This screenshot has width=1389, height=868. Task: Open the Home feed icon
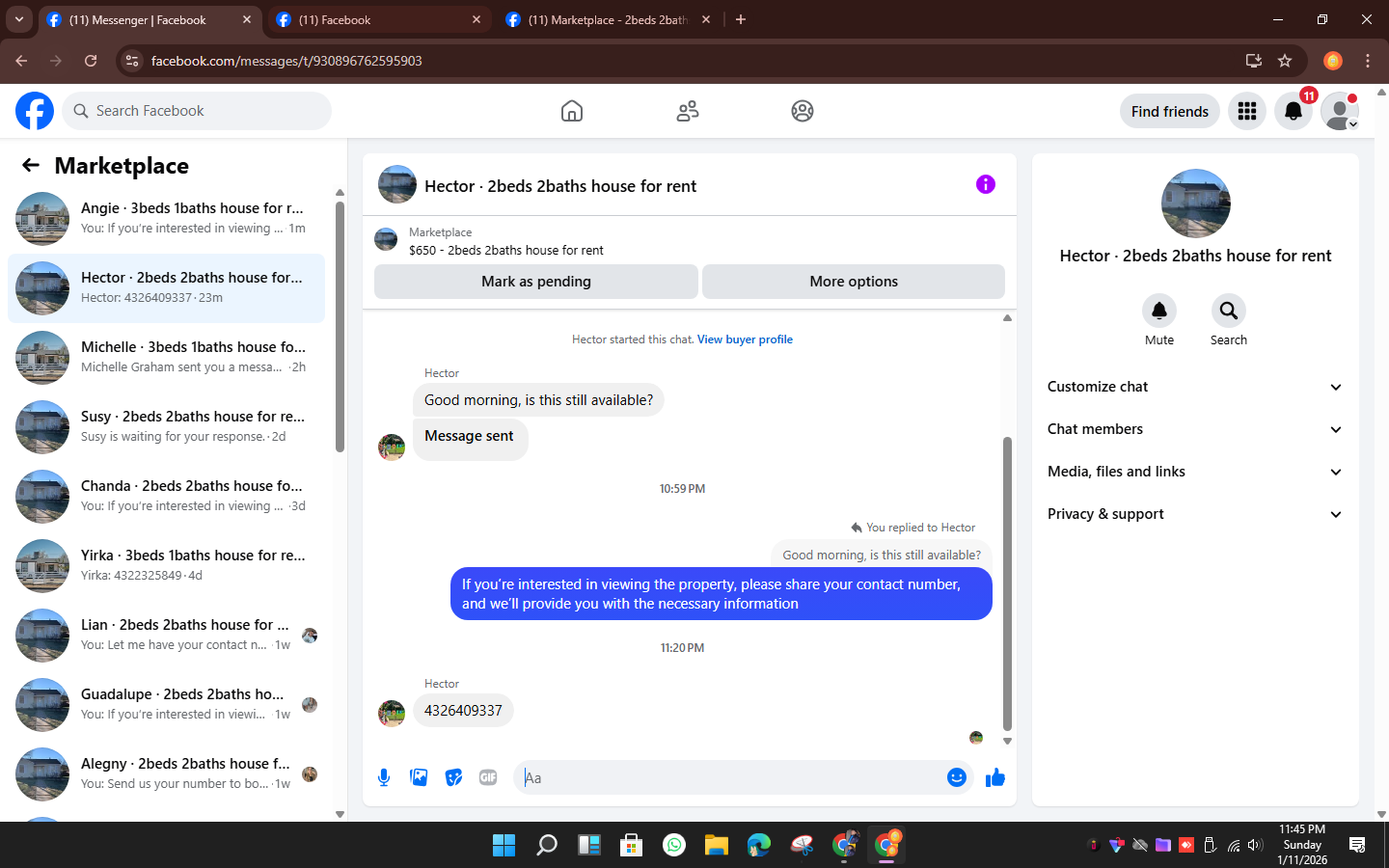pyautogui.click(x=572, y=111)
